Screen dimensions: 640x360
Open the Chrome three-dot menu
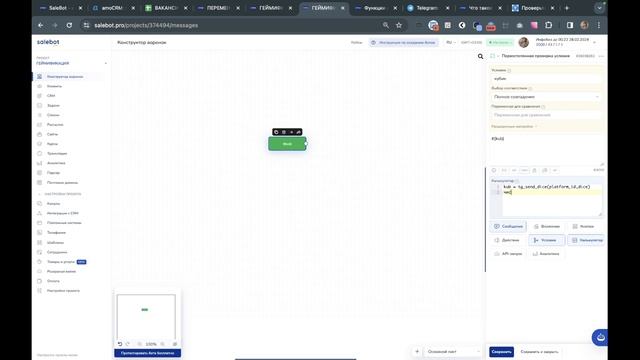coord(599,25)
